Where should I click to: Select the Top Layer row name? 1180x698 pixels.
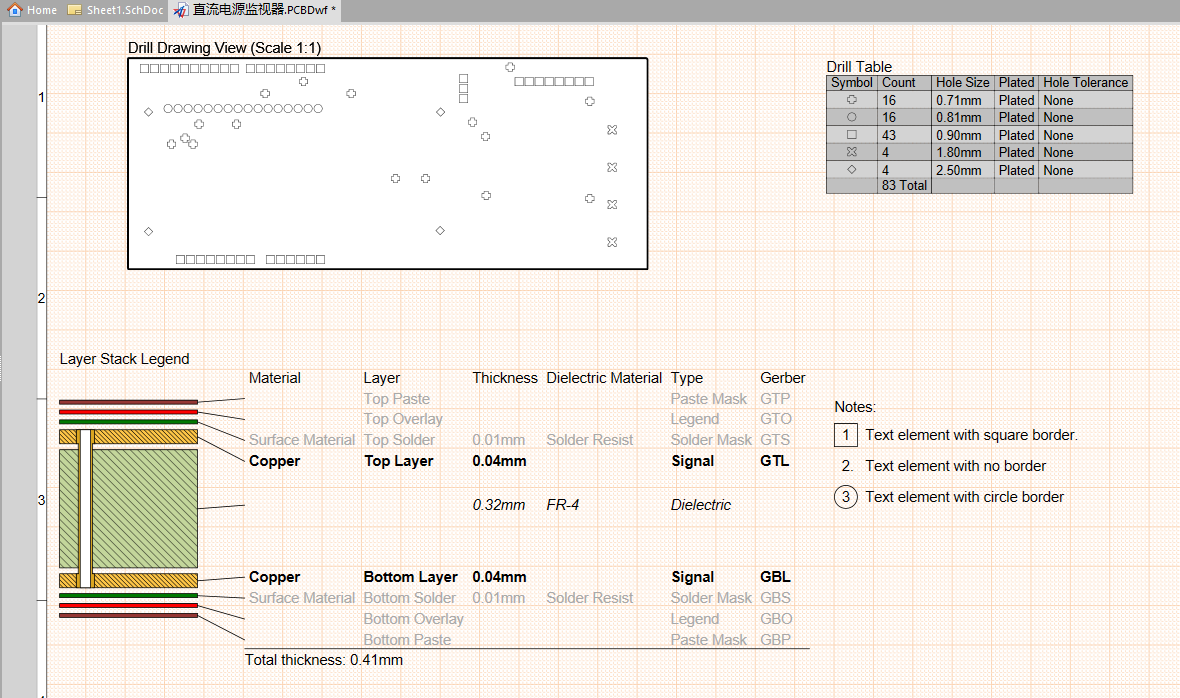click(398, 461)
